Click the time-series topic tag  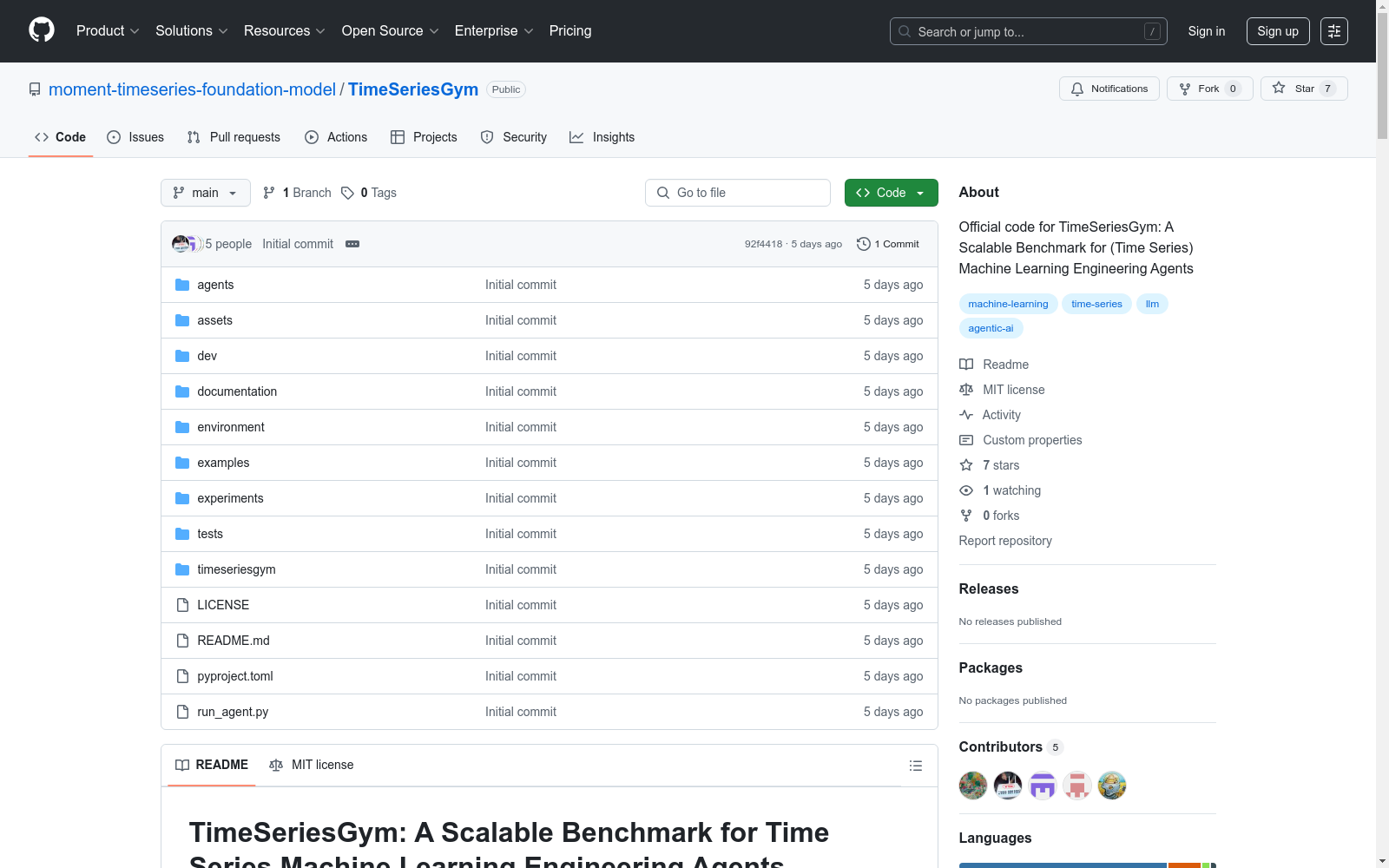1096,304
